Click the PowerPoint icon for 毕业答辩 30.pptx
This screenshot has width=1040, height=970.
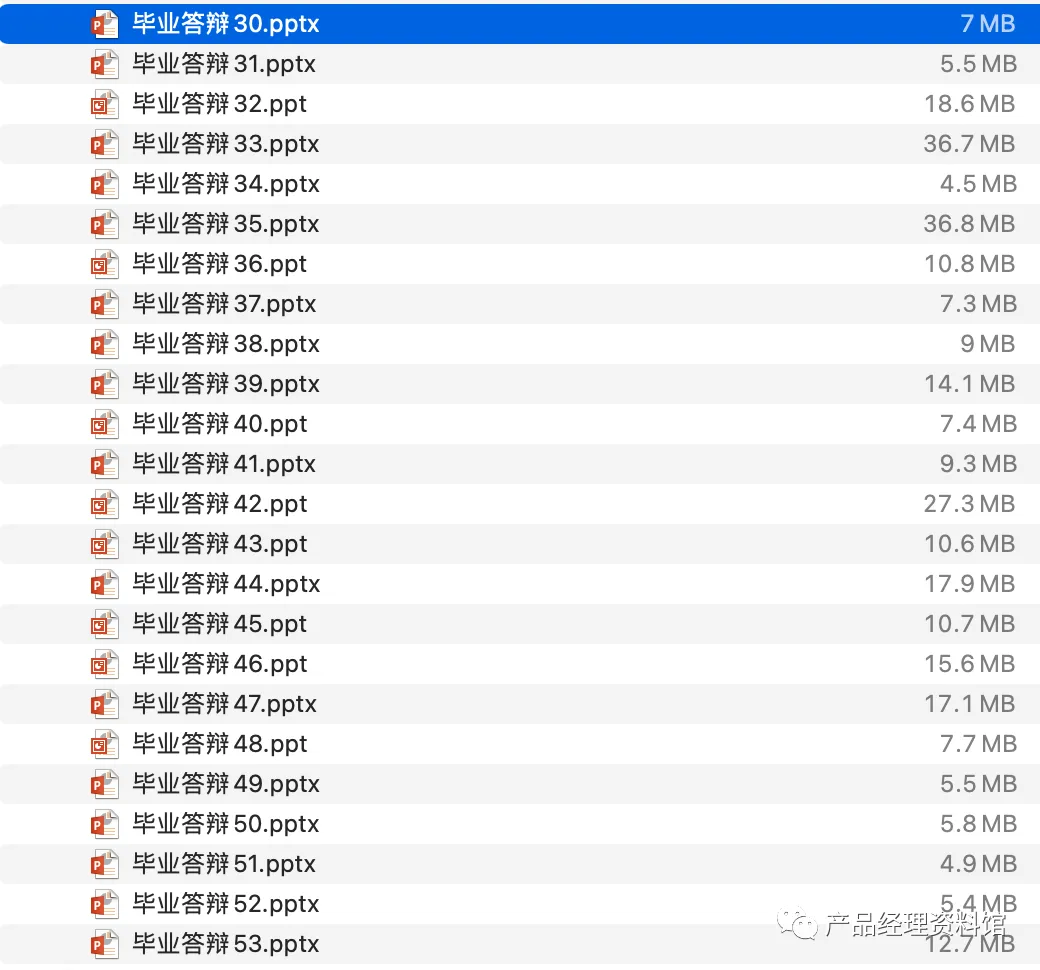pyautogui.click(x=105, y=24)
